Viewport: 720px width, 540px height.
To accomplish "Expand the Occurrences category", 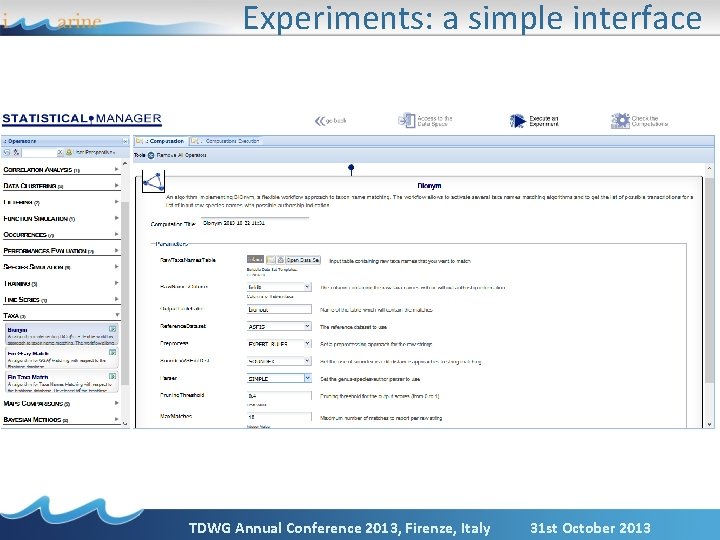I will [x=61, y=235].
